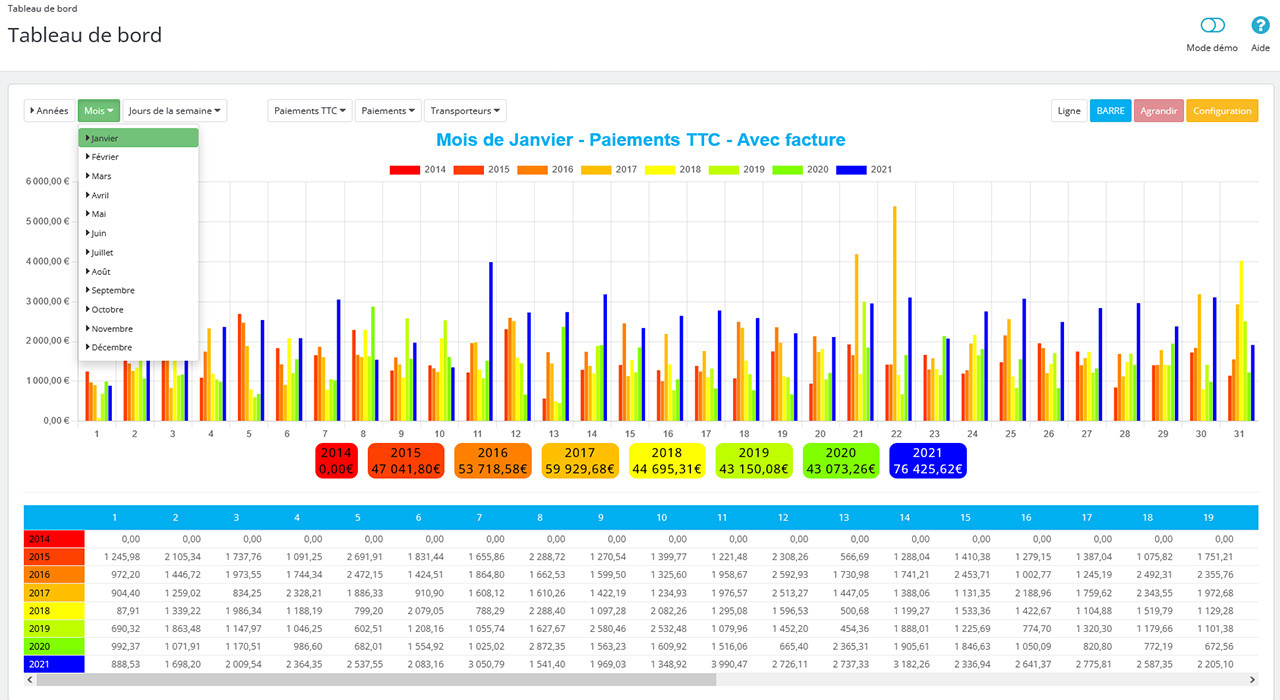The image size is (1280, 700).
Task: Click the scrollbar left arrow
Action: coord(29,680)
